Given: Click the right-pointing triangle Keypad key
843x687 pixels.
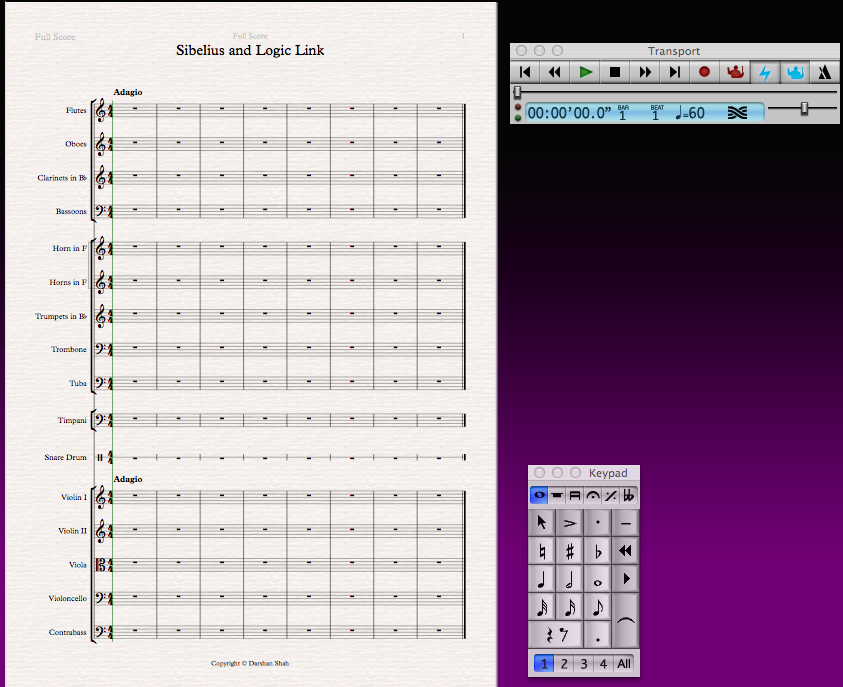Looking at the screenshot, I should tap(625, 579).
